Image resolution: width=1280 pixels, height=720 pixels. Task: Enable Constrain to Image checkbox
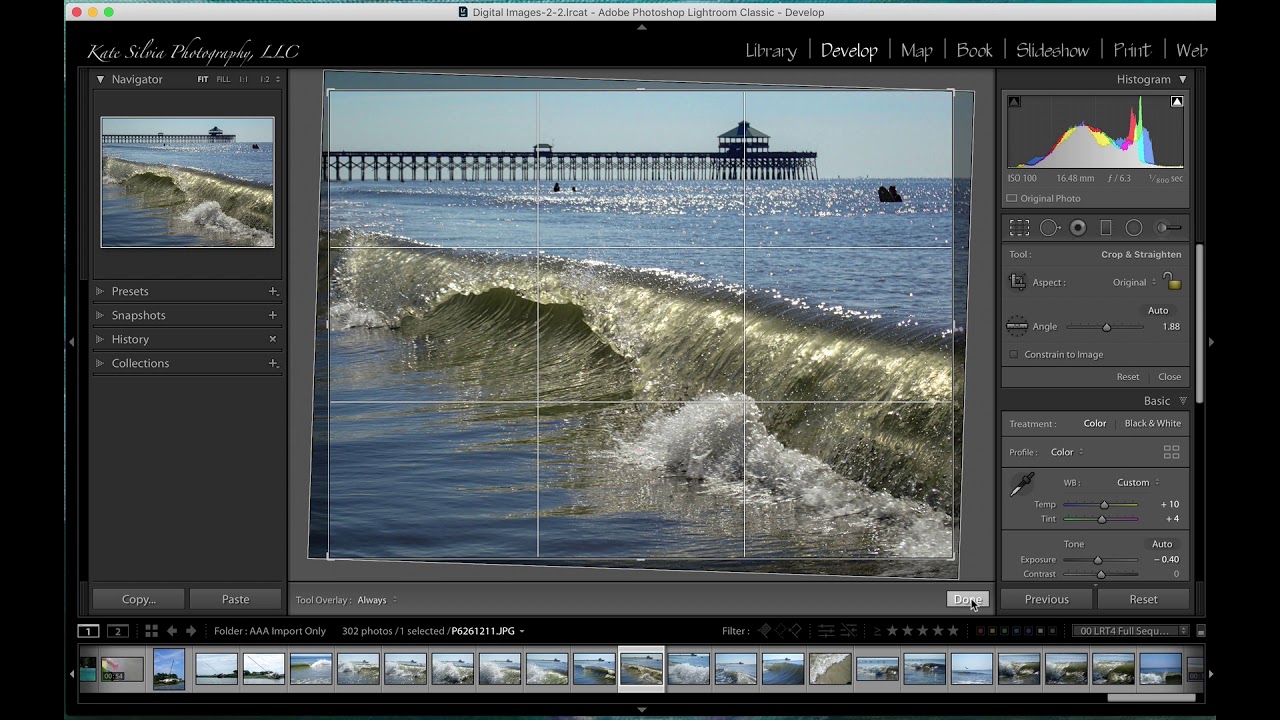pos(1014,354)
